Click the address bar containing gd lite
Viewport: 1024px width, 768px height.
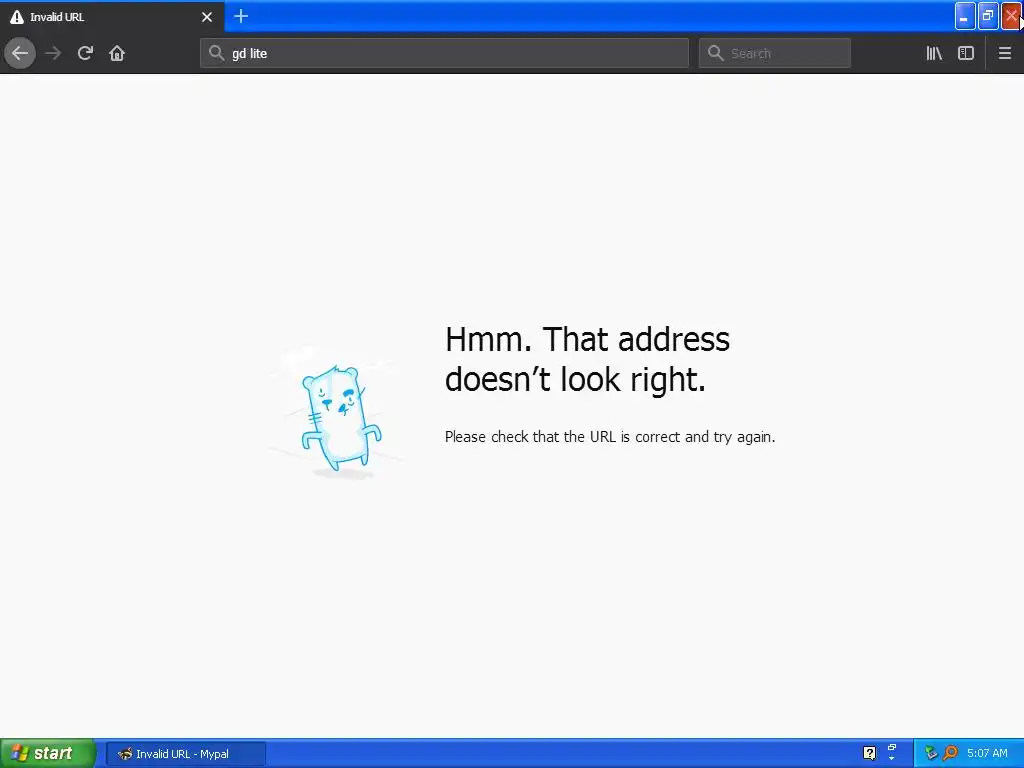pos(444,53)
